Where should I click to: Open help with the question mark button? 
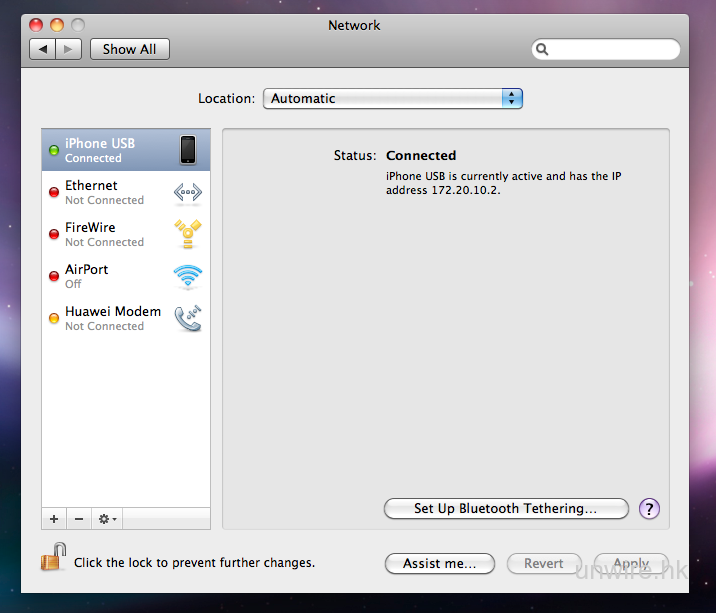(x=649, y=508)
